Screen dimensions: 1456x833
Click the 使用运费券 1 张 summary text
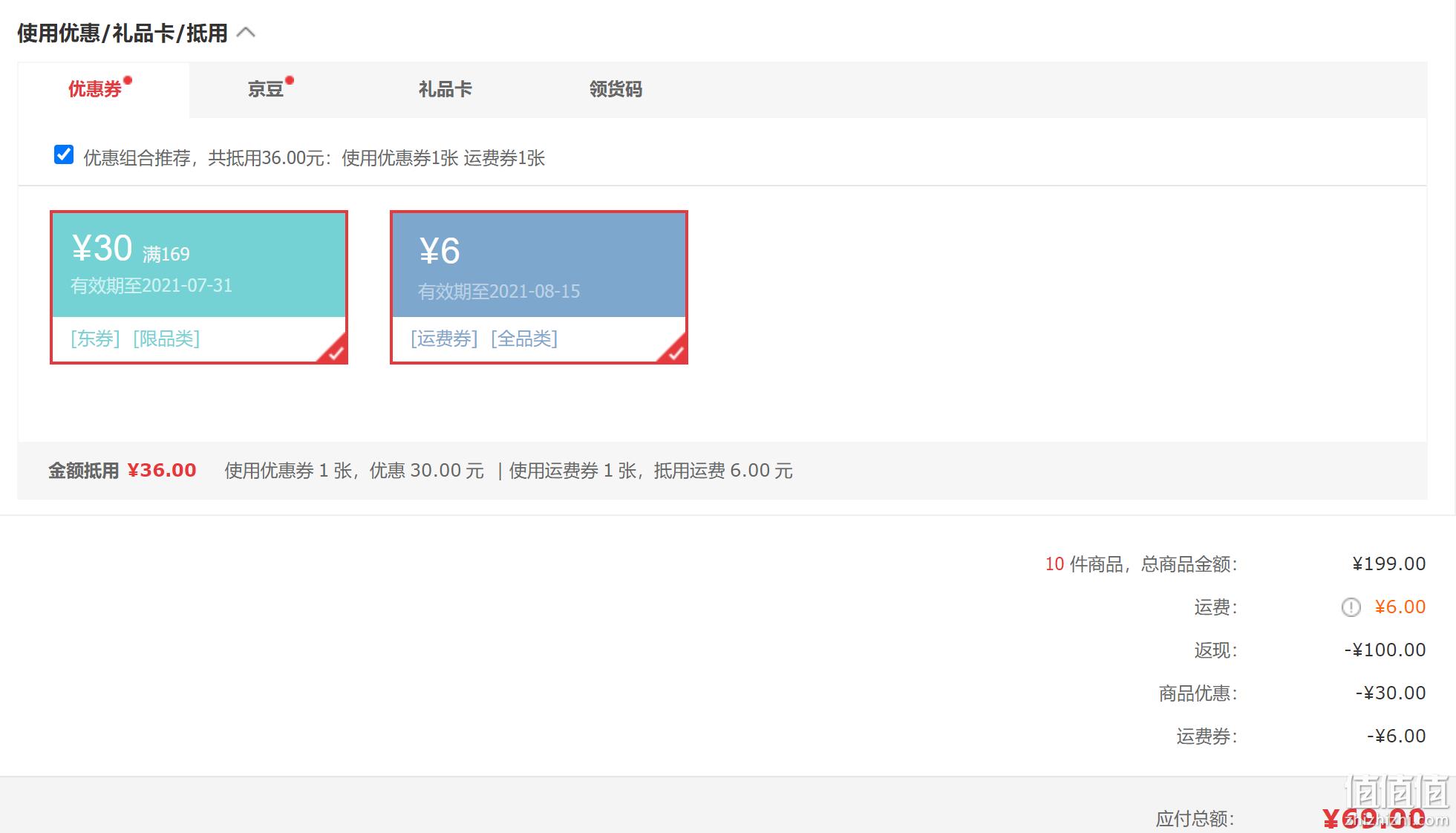(572, 471)
